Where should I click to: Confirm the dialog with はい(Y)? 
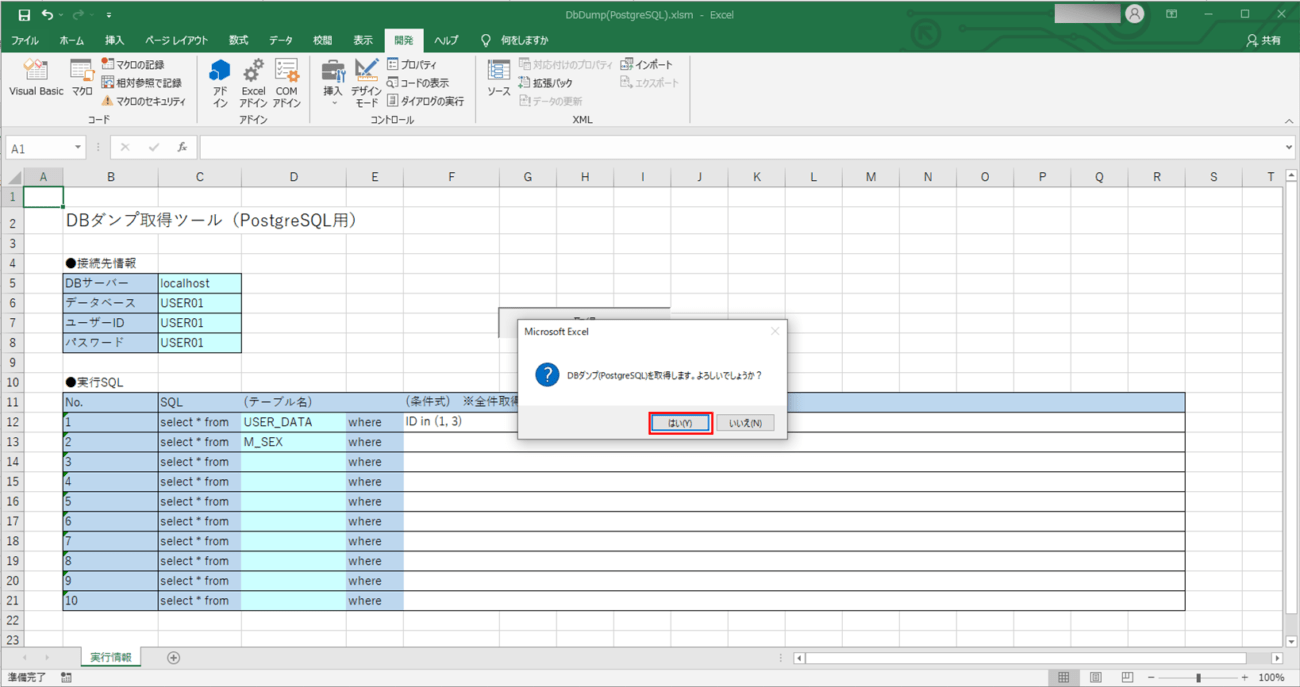pyautogui.click(x=680, y=423)
